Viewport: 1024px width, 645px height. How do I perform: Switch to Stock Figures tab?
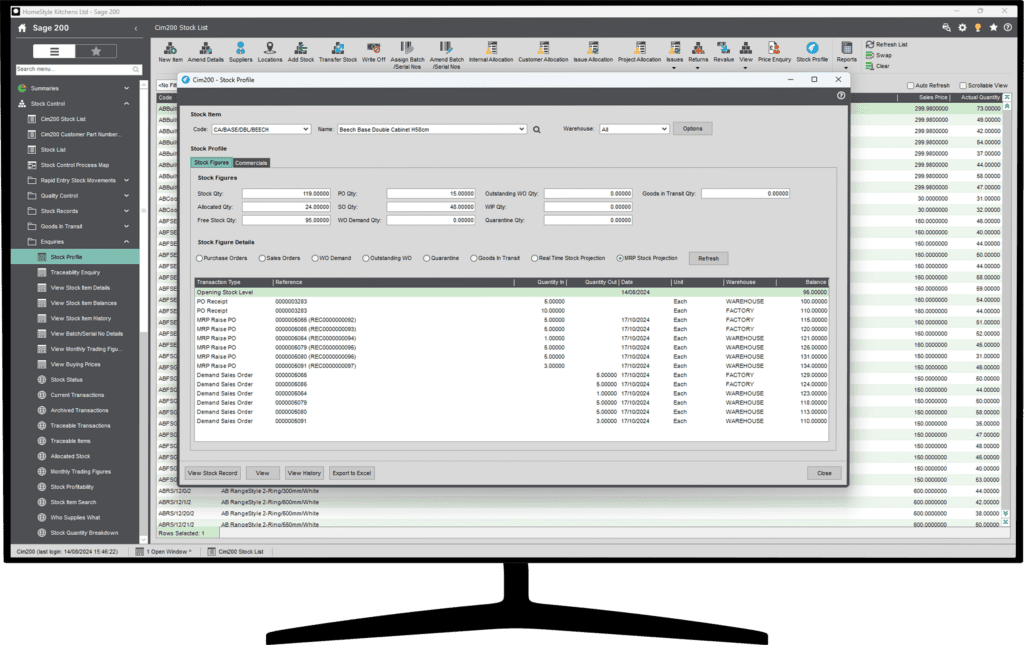pos(212,163)
